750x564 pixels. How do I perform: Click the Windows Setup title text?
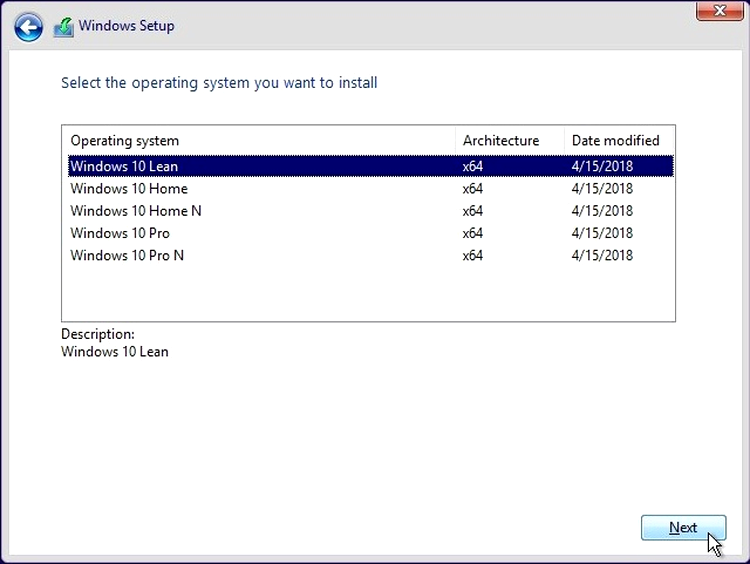126,26
